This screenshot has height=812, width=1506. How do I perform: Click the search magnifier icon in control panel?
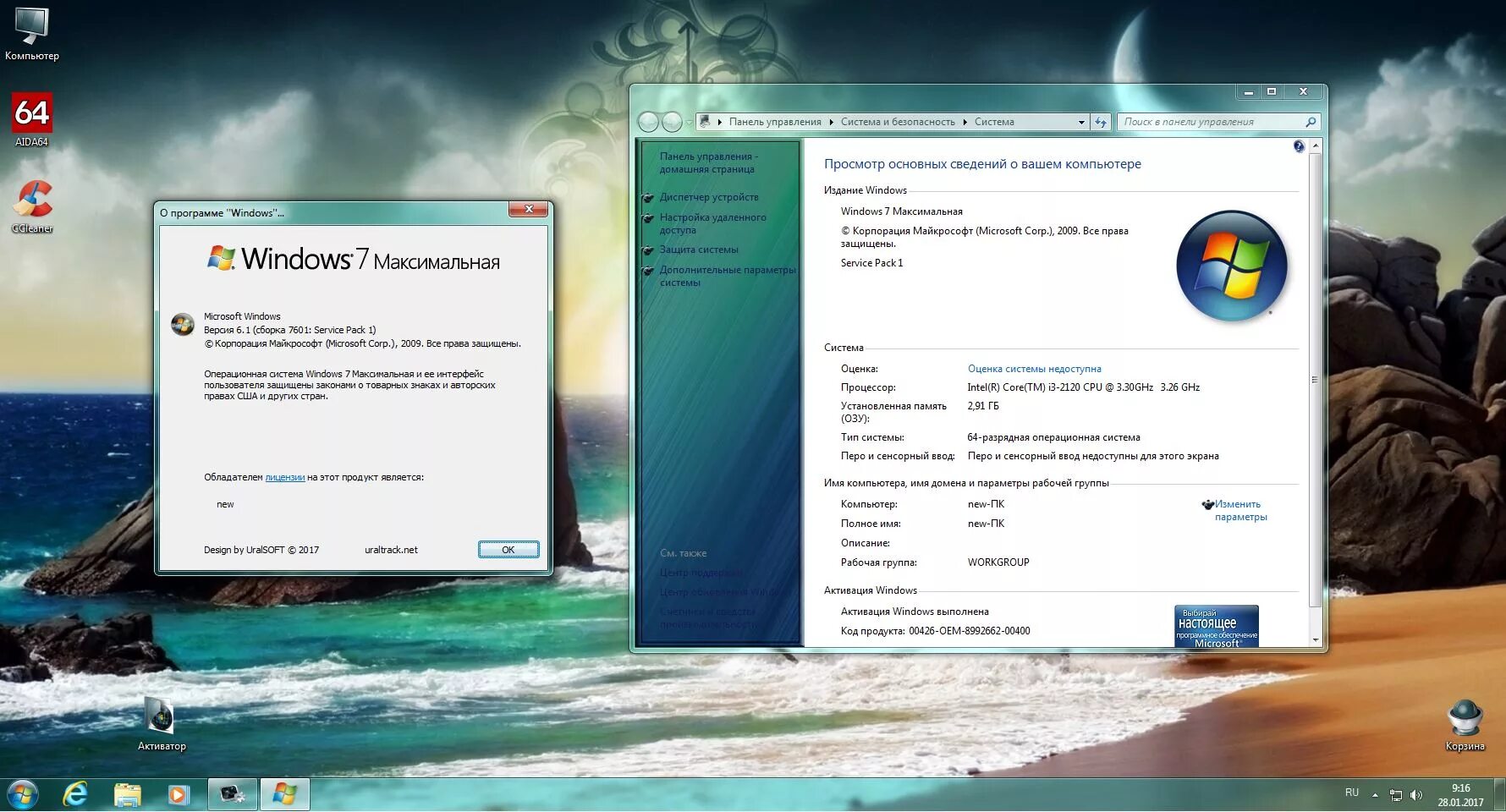coord(1311,122)
